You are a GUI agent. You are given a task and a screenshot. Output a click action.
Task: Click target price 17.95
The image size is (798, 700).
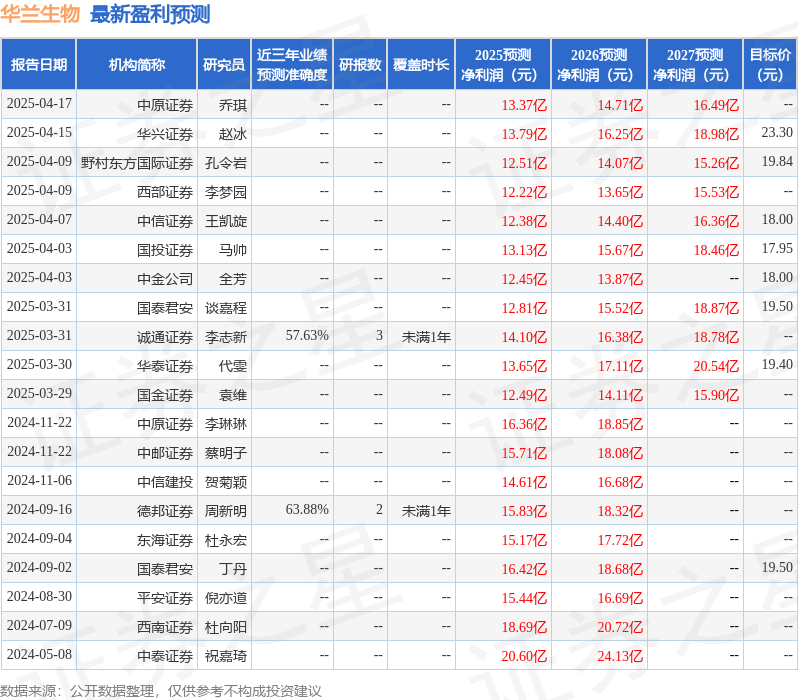[777, 248]
